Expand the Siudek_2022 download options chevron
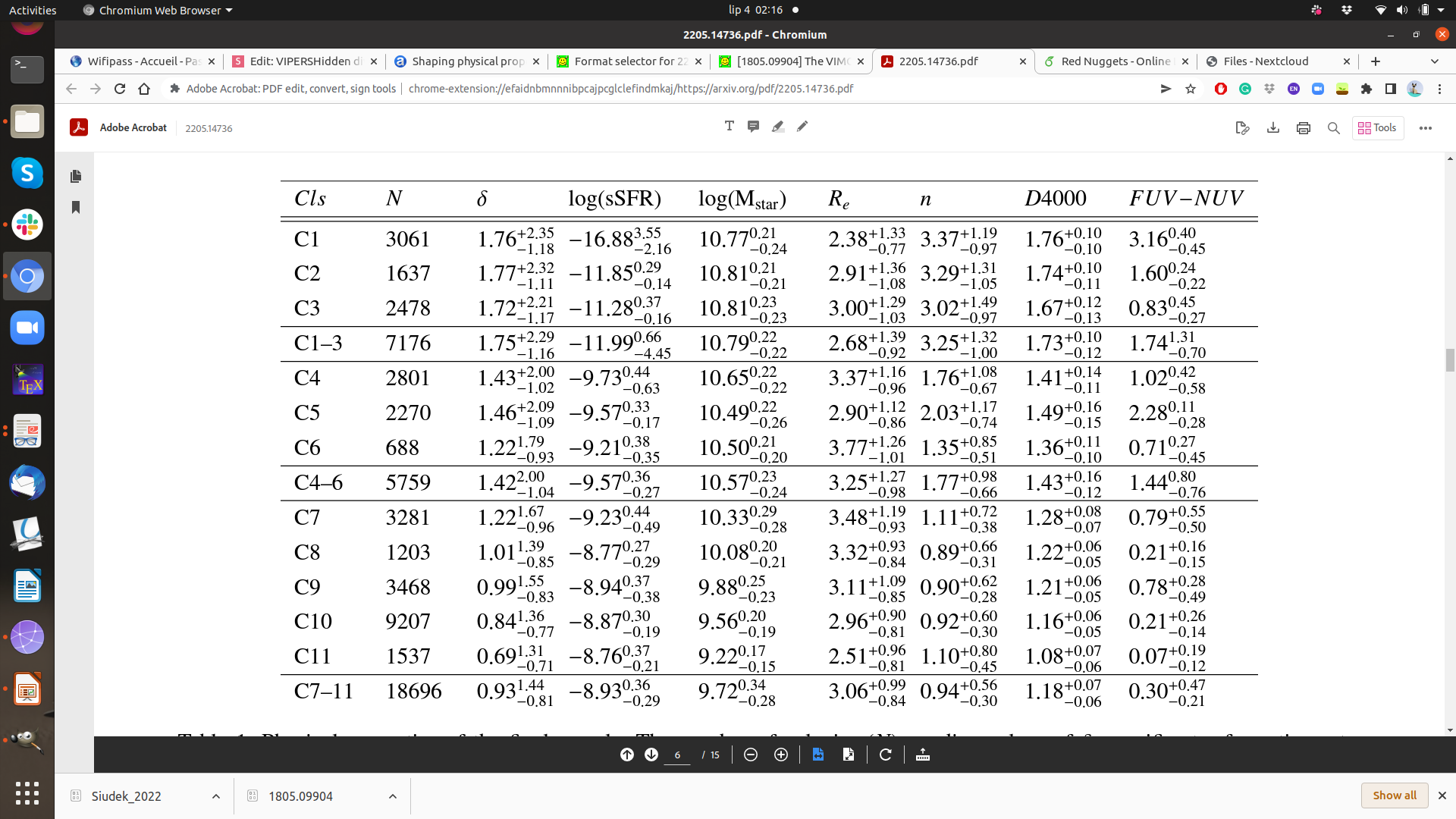This screenshot has height=819, width=1456. (x=216, y=796)
